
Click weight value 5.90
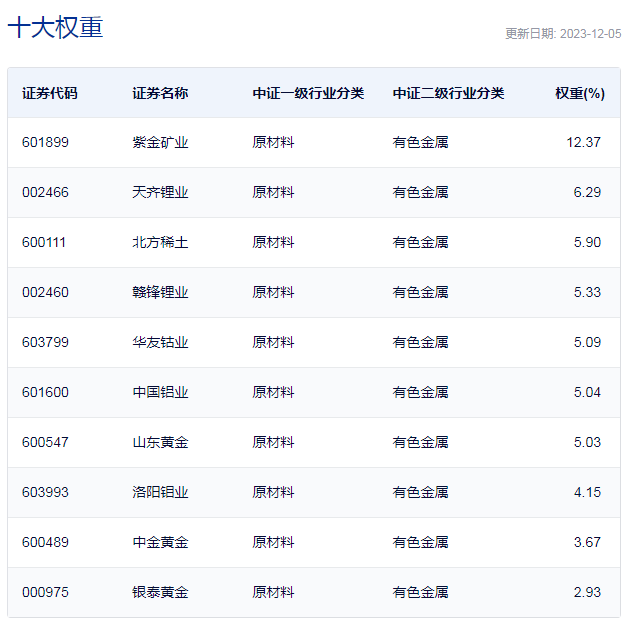pos(587,242)
